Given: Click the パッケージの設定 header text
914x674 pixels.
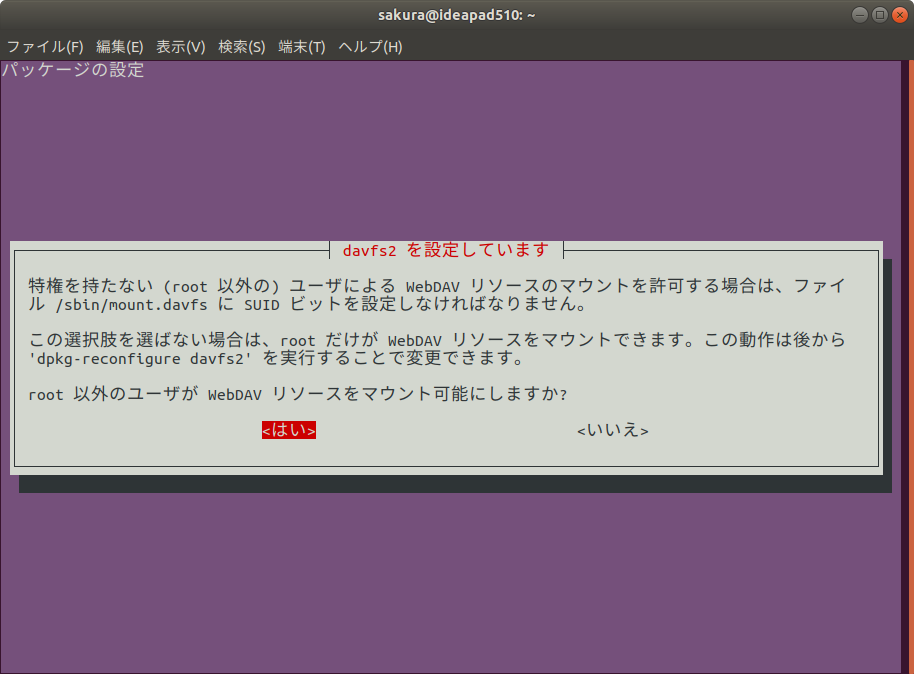Looking at the screenshot, I should click(x=73, y=71).
